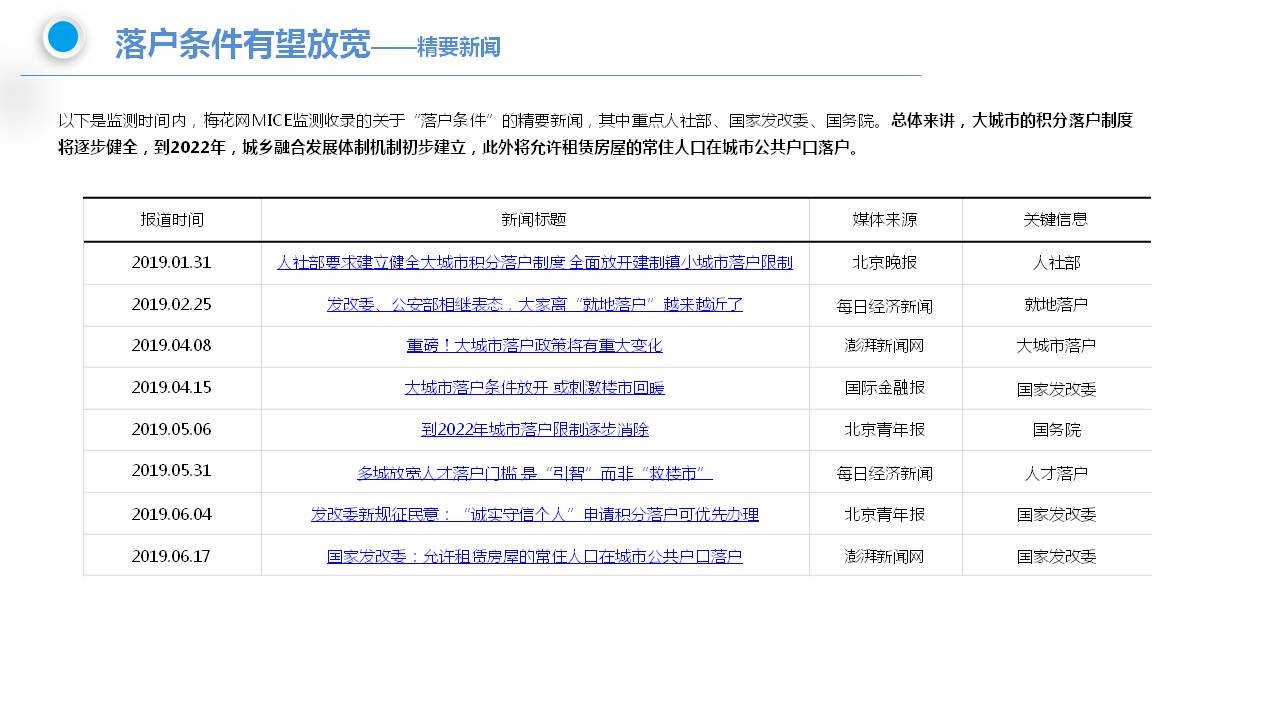Select the 国际金融报 source cell
1280x720 pixels.
[x=885, y=388]
